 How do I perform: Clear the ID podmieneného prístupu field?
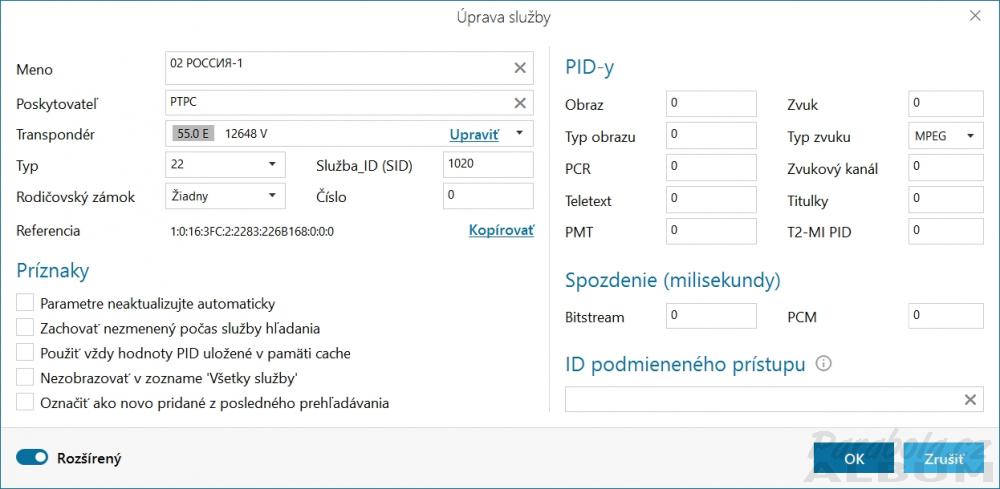click(x=969, y=400)
